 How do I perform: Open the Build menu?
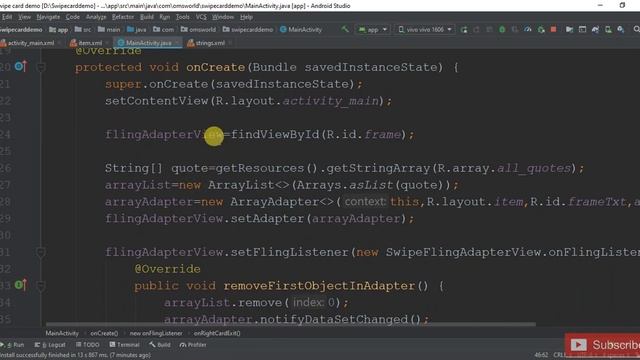pyautogui.click(x=147, y=17)
